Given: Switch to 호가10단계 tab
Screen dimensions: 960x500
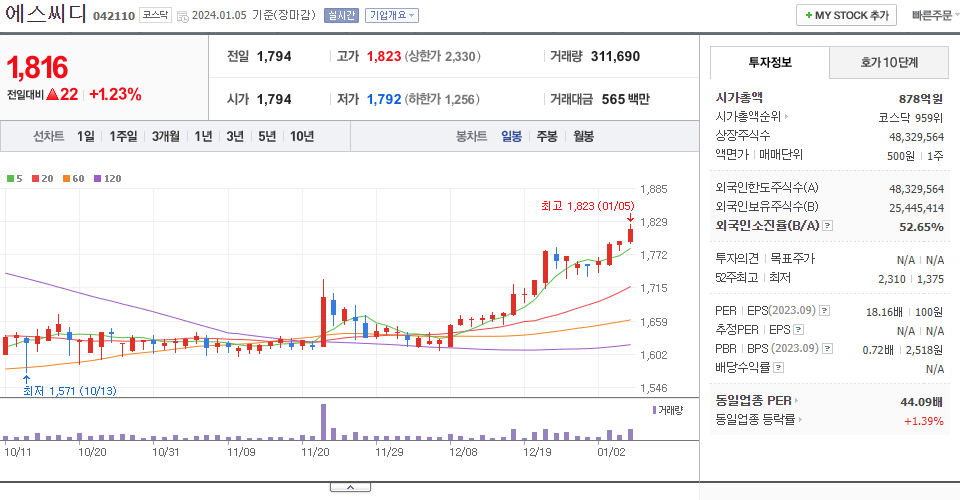Looking at the screenshot, I should point(889,62).
